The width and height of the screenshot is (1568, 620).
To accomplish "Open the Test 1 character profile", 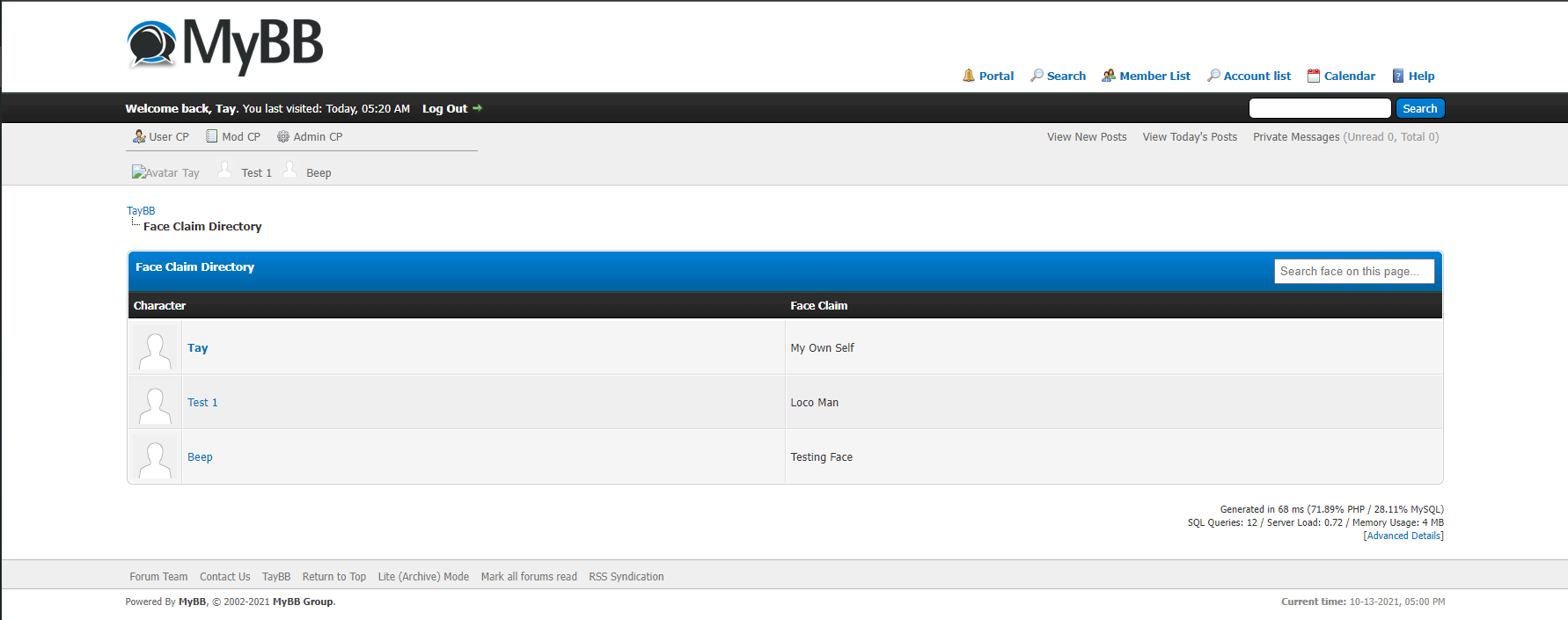I will 202,403.
